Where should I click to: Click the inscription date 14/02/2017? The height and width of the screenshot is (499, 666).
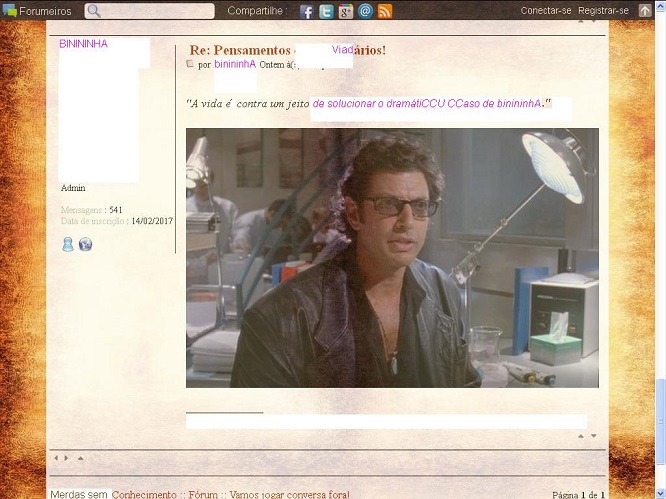[152, 221]
